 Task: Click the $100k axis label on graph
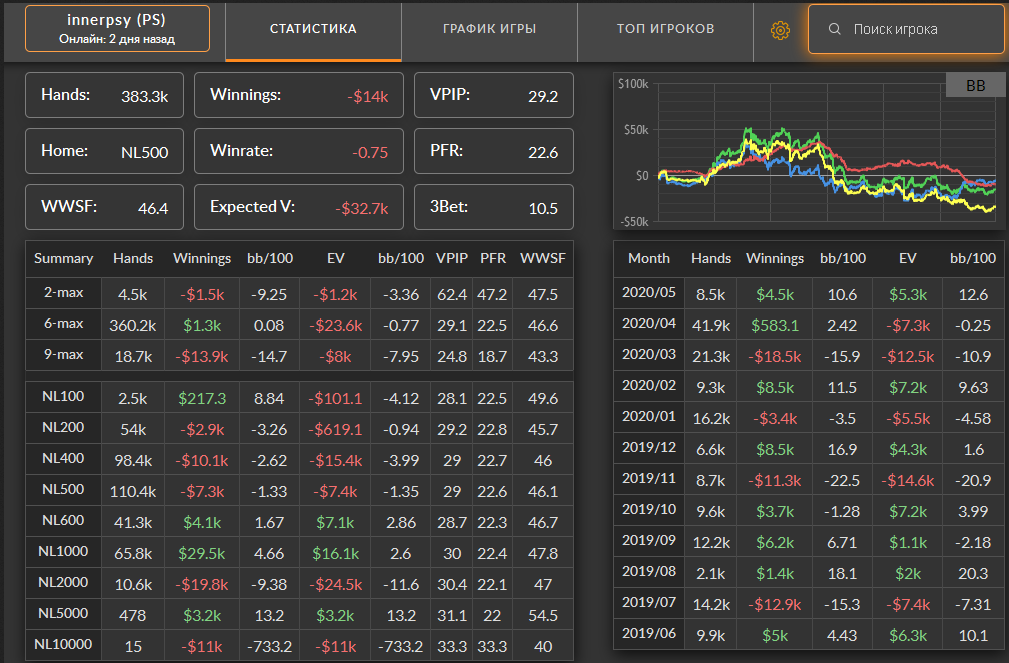(633, 84)
